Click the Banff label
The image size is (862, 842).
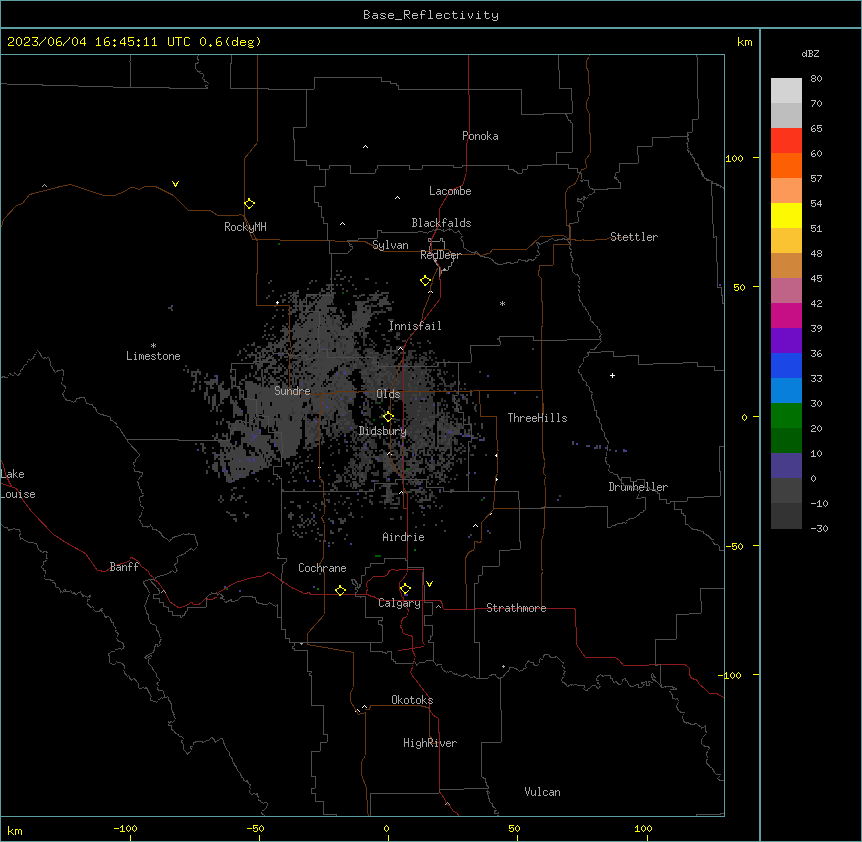point(124,567)
